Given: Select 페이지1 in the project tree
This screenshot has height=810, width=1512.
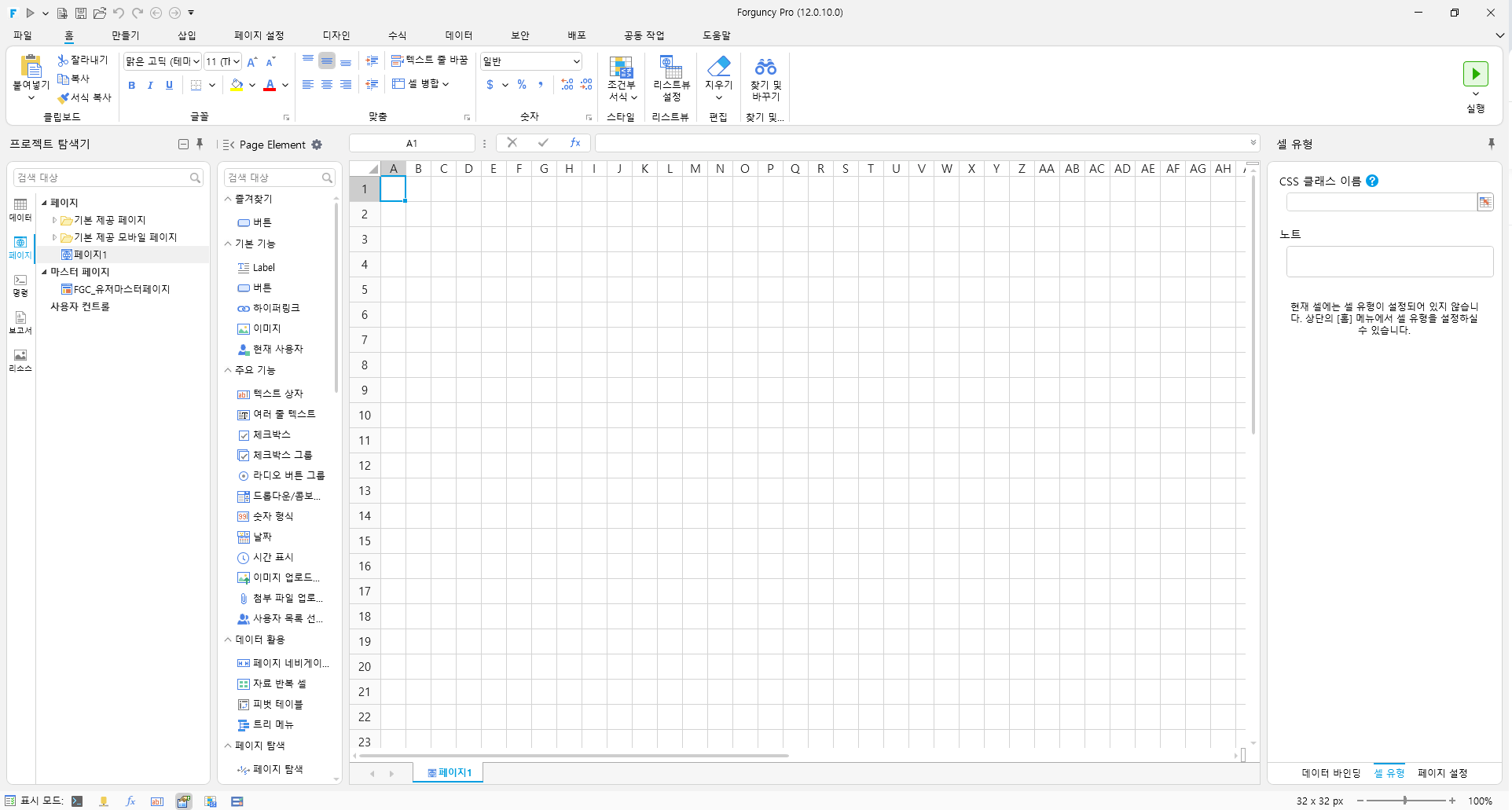Looking at the screenshot, I should pos(90,255).
